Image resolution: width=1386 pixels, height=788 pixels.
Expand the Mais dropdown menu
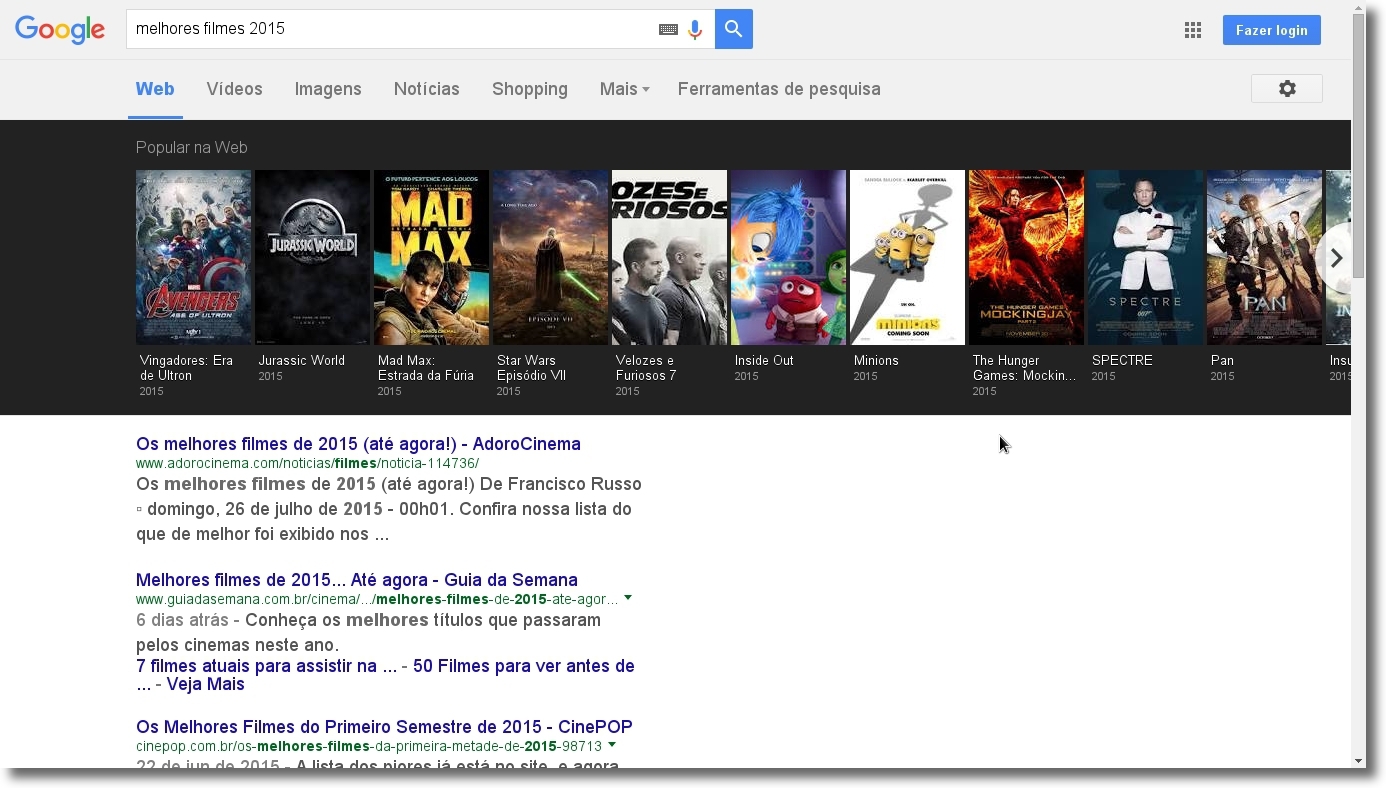624,89
